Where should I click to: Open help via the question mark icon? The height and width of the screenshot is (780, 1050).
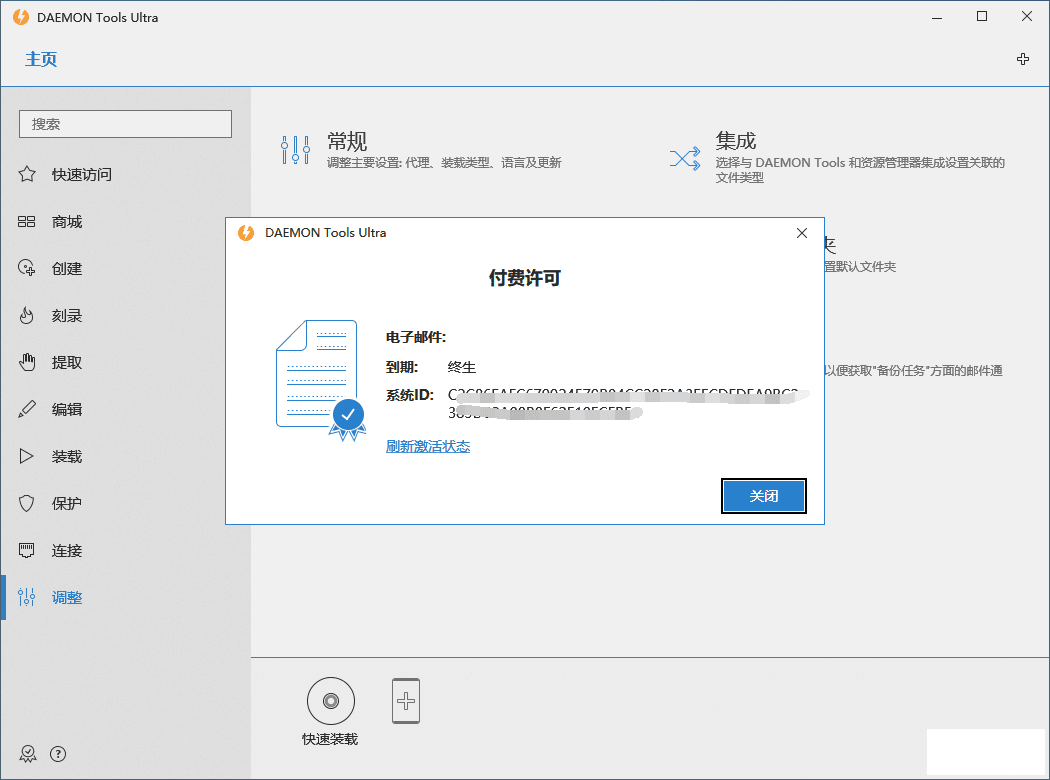(x=58, y=754)
